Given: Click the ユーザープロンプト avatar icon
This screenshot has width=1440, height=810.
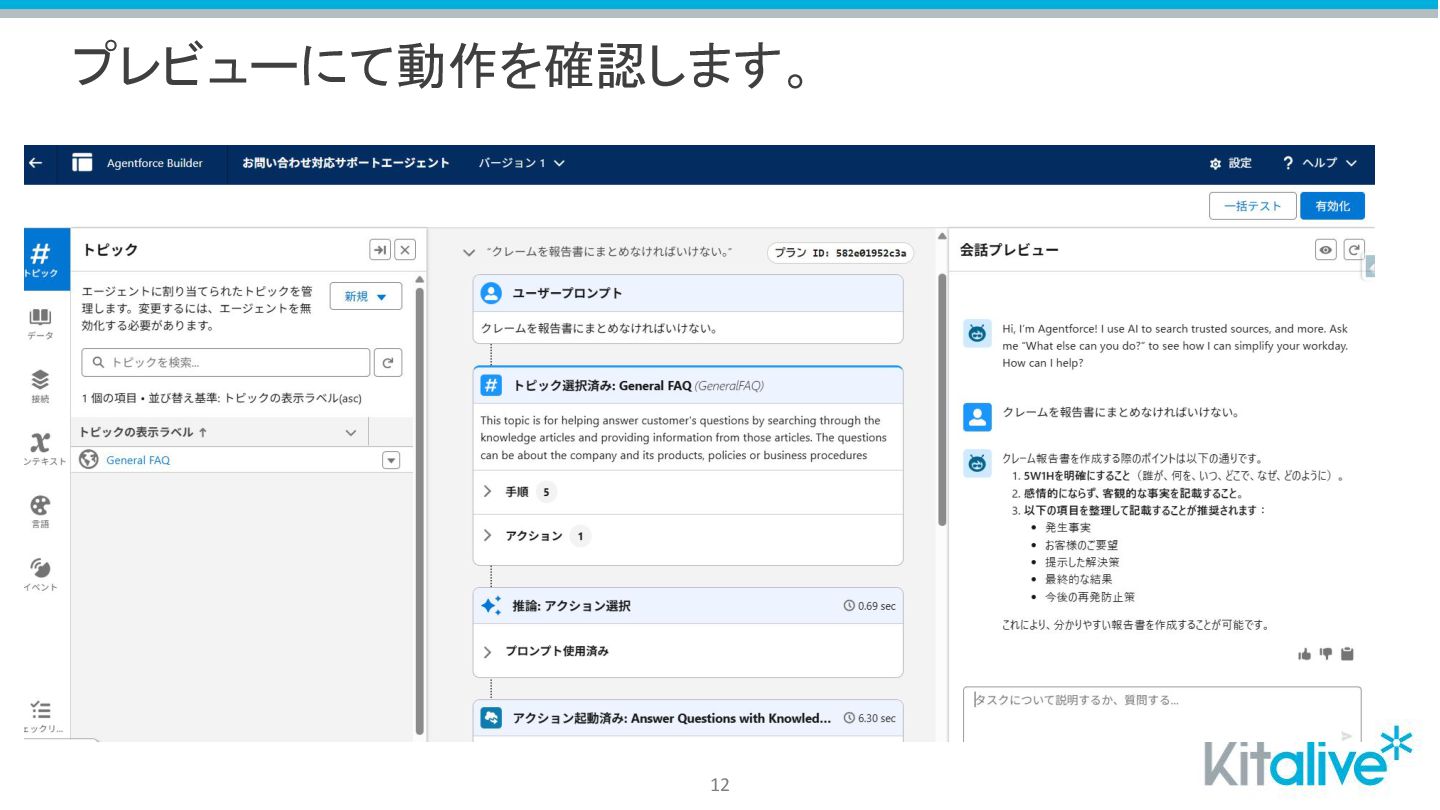Looking at the screenshot, I should coord(491,293).
